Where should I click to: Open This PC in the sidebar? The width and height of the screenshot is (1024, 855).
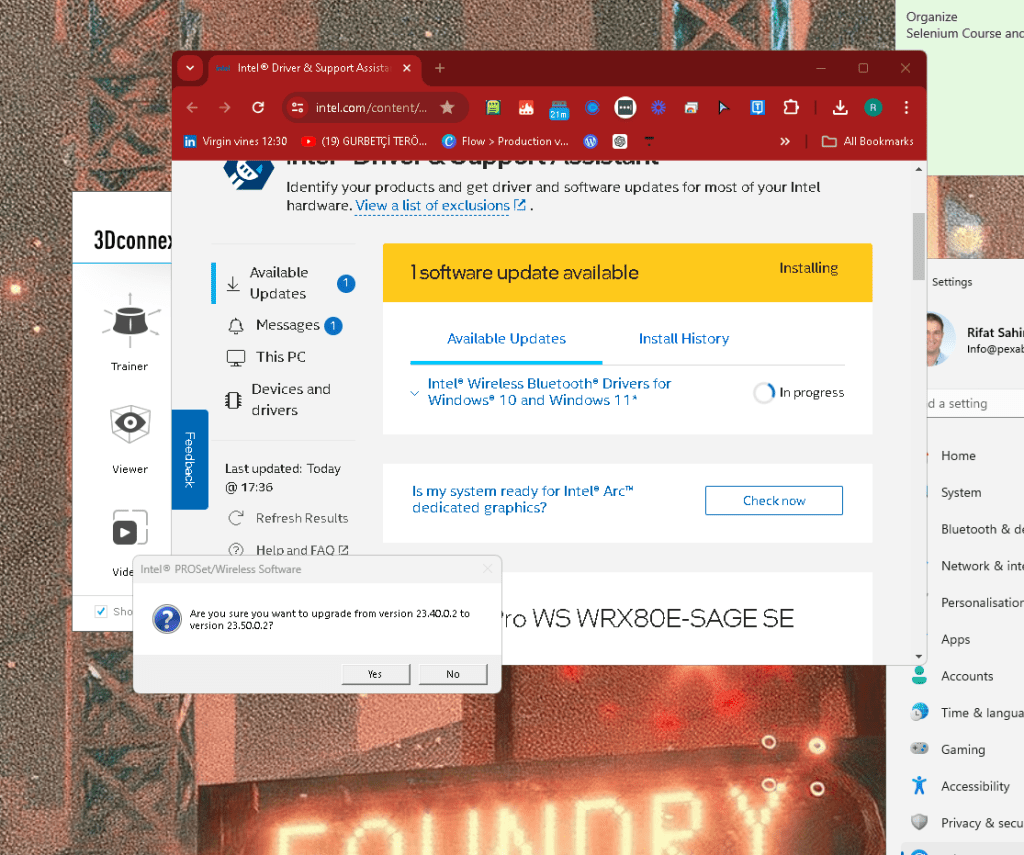coord(266,357)
